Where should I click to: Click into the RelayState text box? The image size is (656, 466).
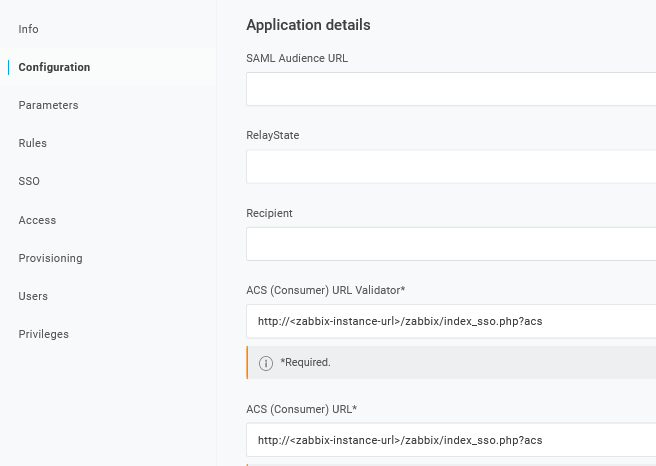pyautogui.click(x=451, y=166)
